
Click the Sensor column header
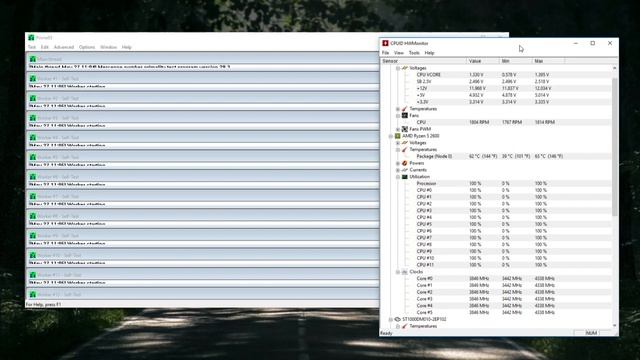pyautogui.click(x=423, y=61)
